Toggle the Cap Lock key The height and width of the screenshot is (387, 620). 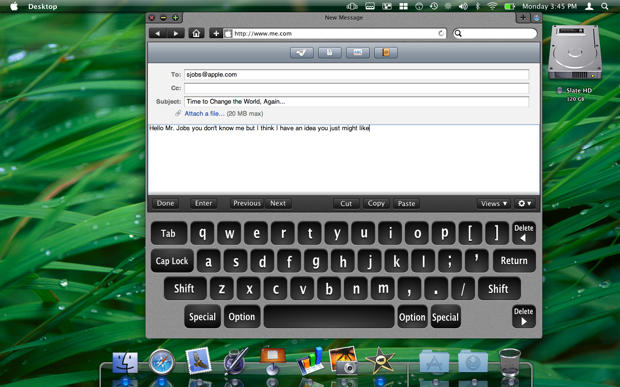pos(172,261)
